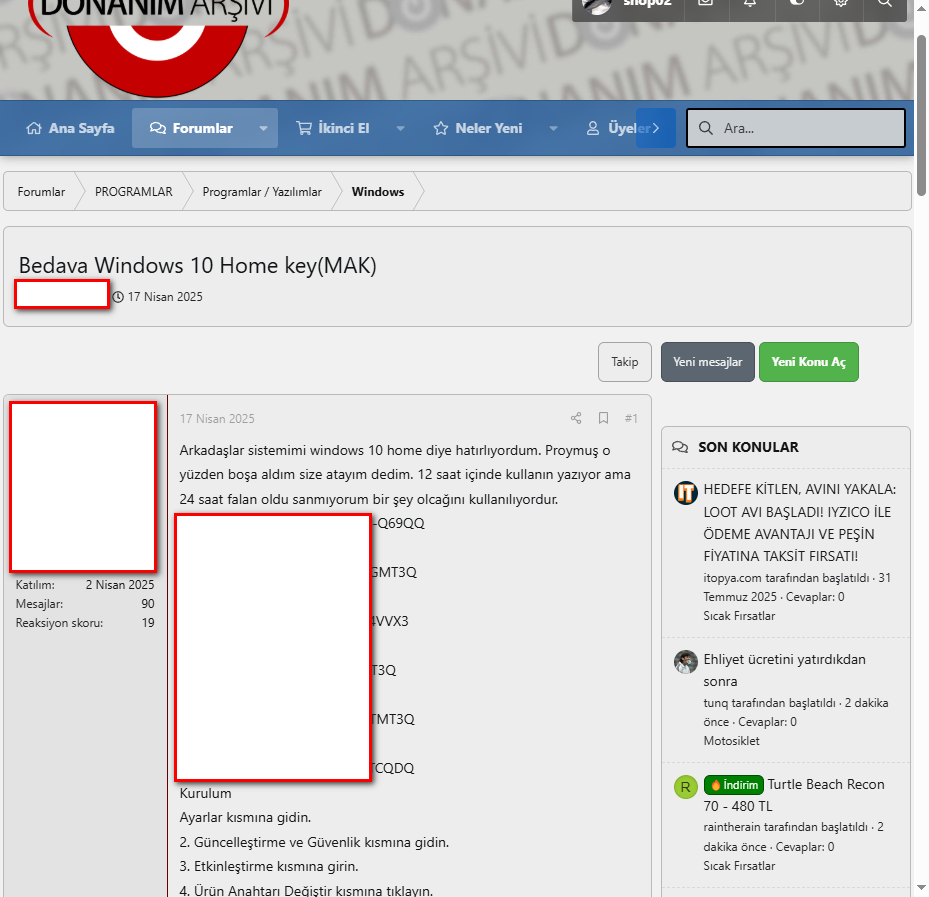Click the line "2. Güncelleştirme ve Güvenlik kısmına gidin."
929x897 pixels.
click(314, 842)
